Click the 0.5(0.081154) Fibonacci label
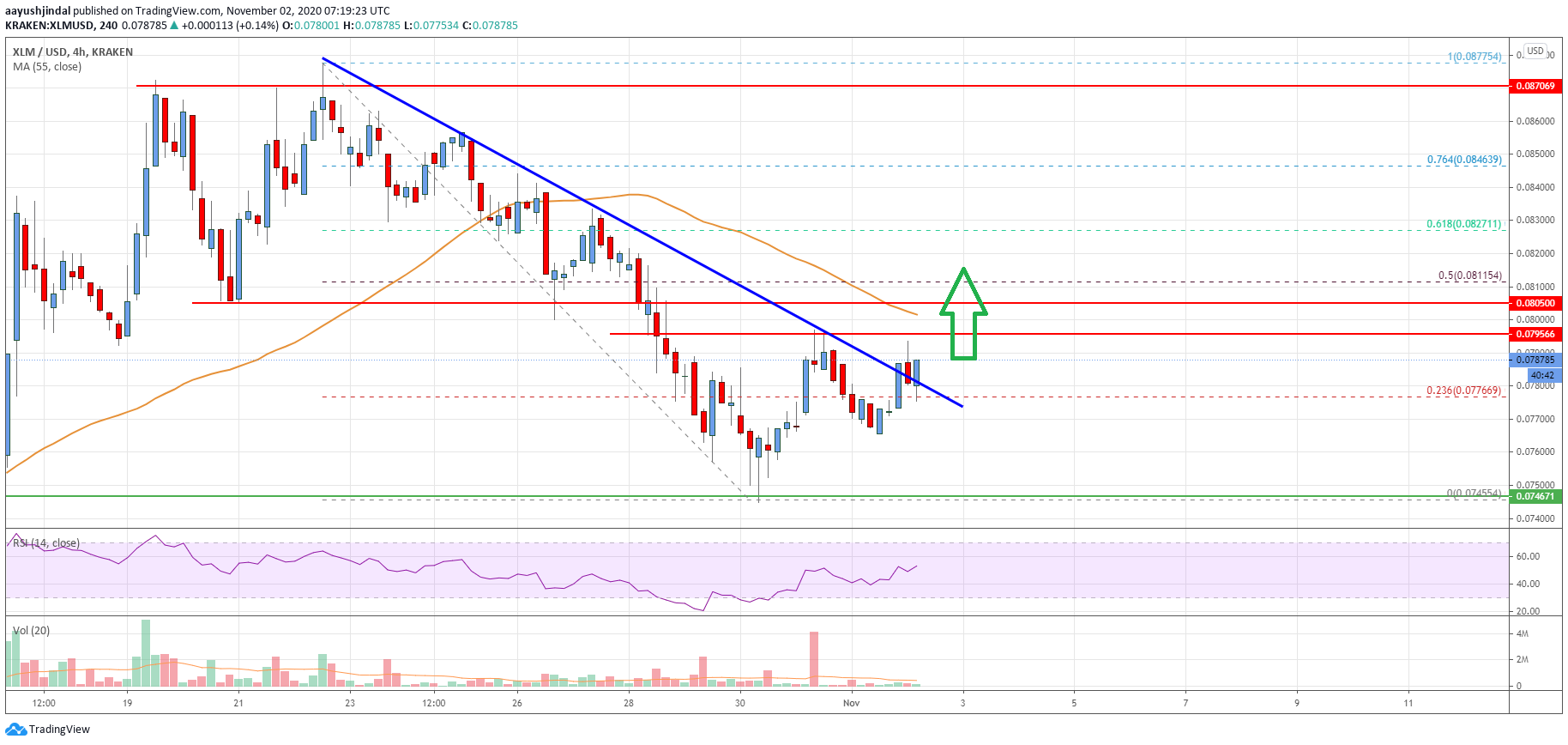 1470,276
